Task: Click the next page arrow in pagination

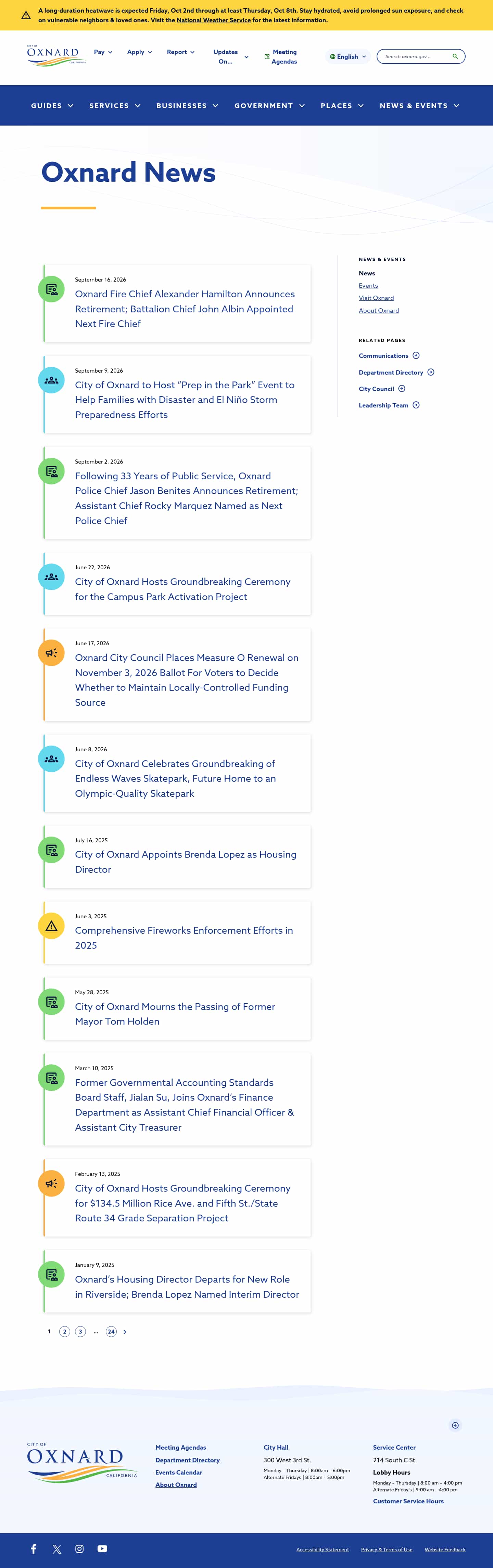Action: [125, 1331]
